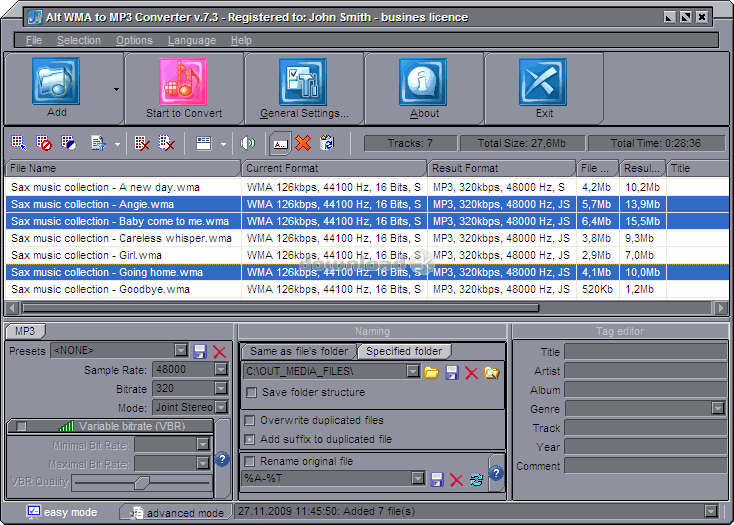Click the speaker play preview icon
Image resolution: width=734 pixels, height=525 pixels.
pyautogui.click(x=248, y=143)
